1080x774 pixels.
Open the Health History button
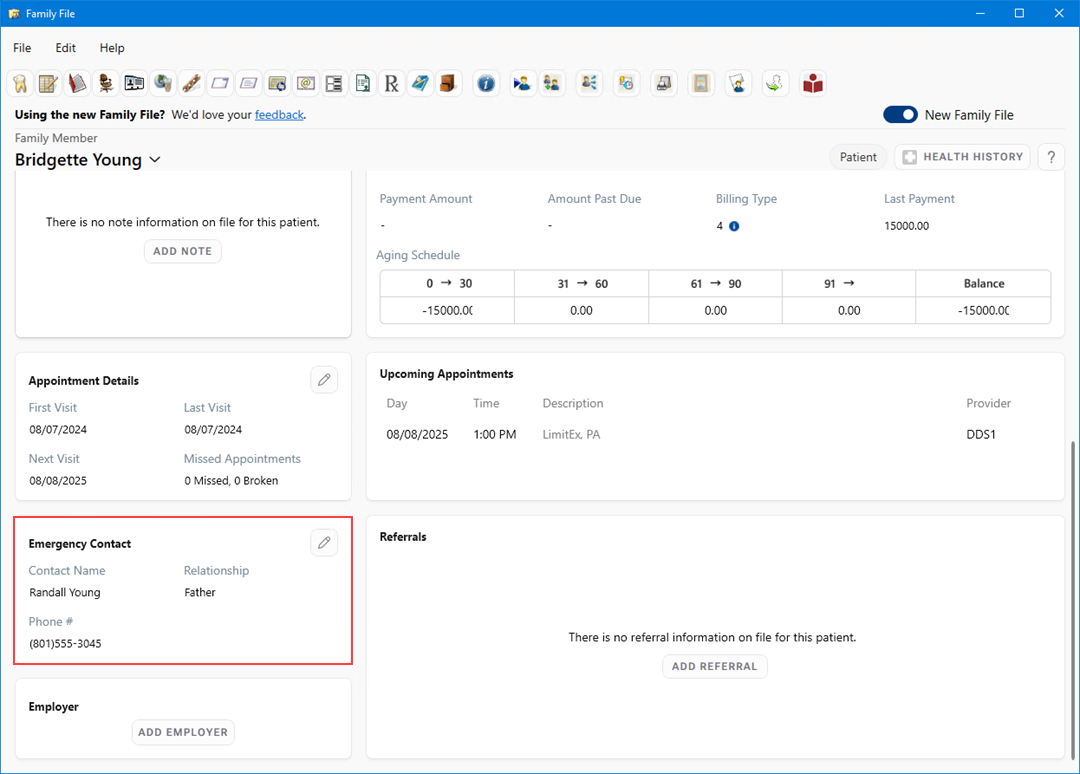pyautogui.click(x=962, y=157)
